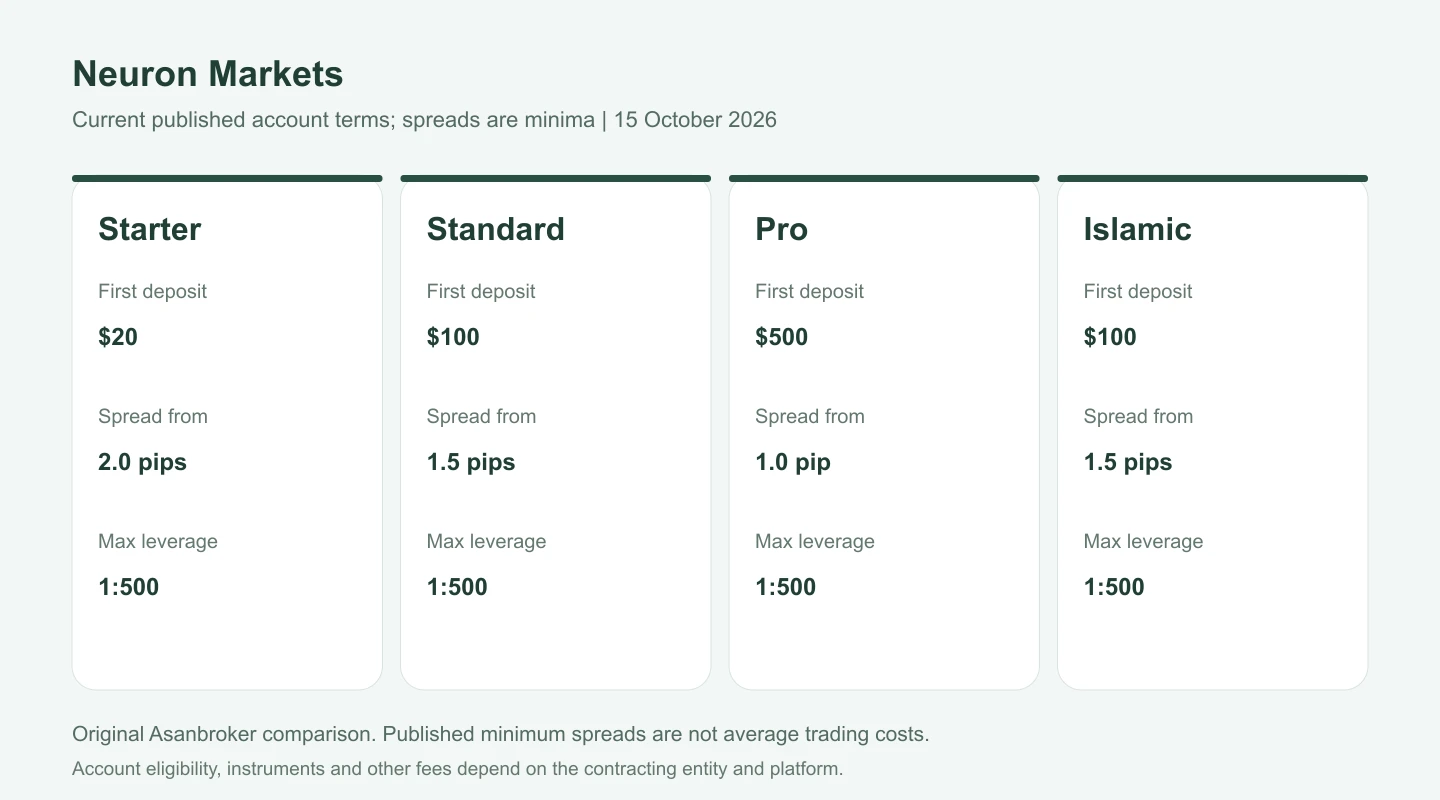Select "Spread from" label in Pro card
Screen dimensions: 1440x800
[810, 416]
